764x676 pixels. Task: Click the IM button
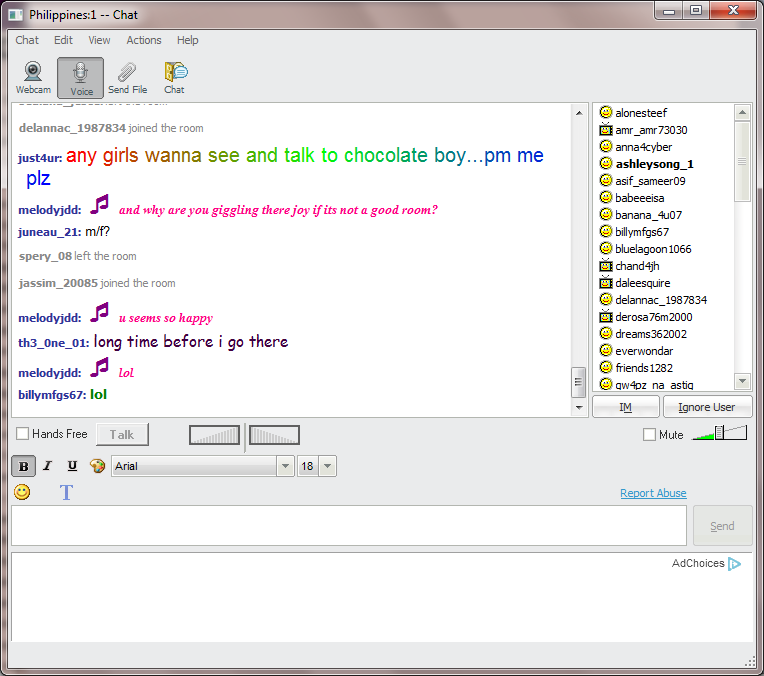tap(626, 407)
